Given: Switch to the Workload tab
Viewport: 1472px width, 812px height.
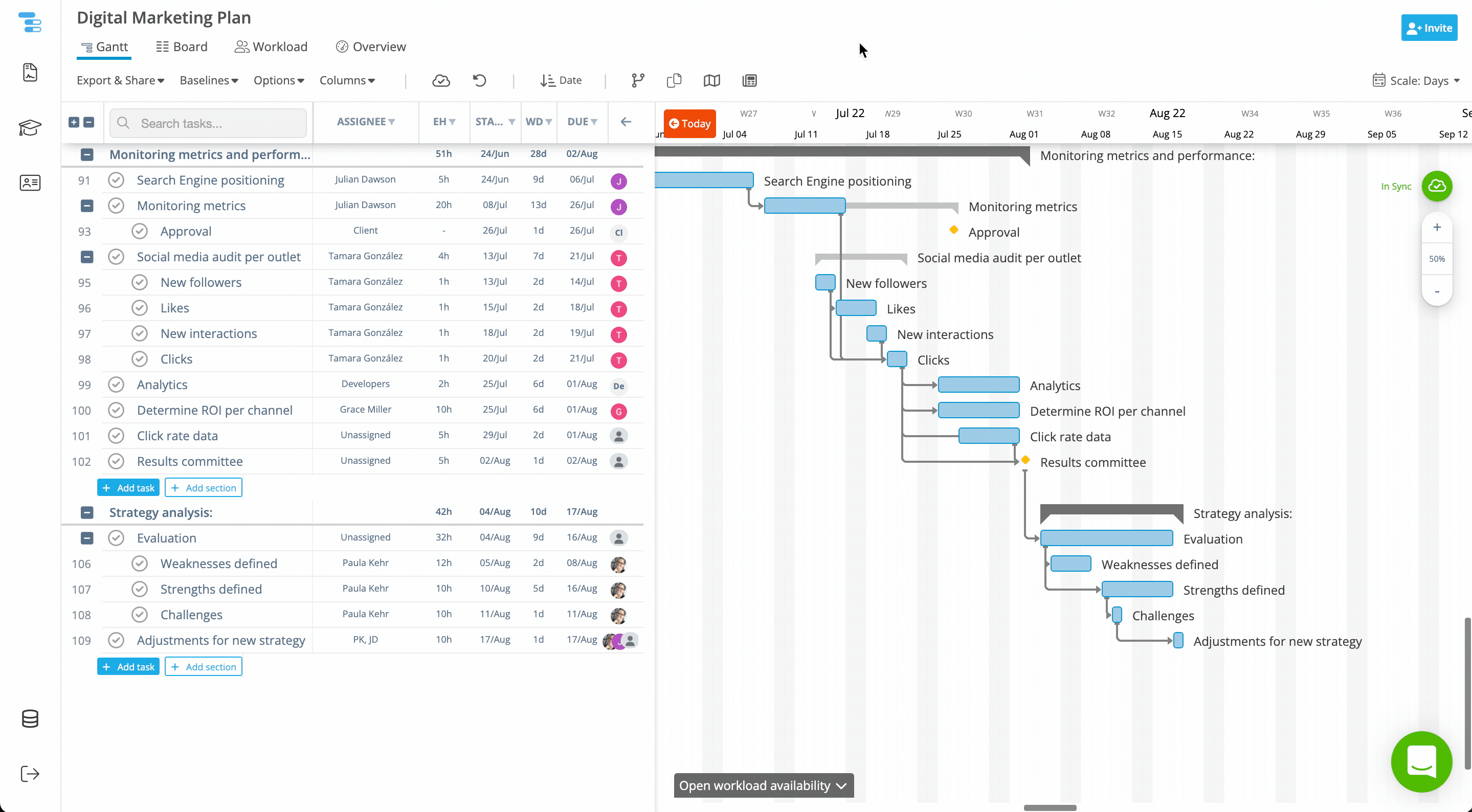Looking at the screenshot, I should pyautogui.click(x=271, y=47).
